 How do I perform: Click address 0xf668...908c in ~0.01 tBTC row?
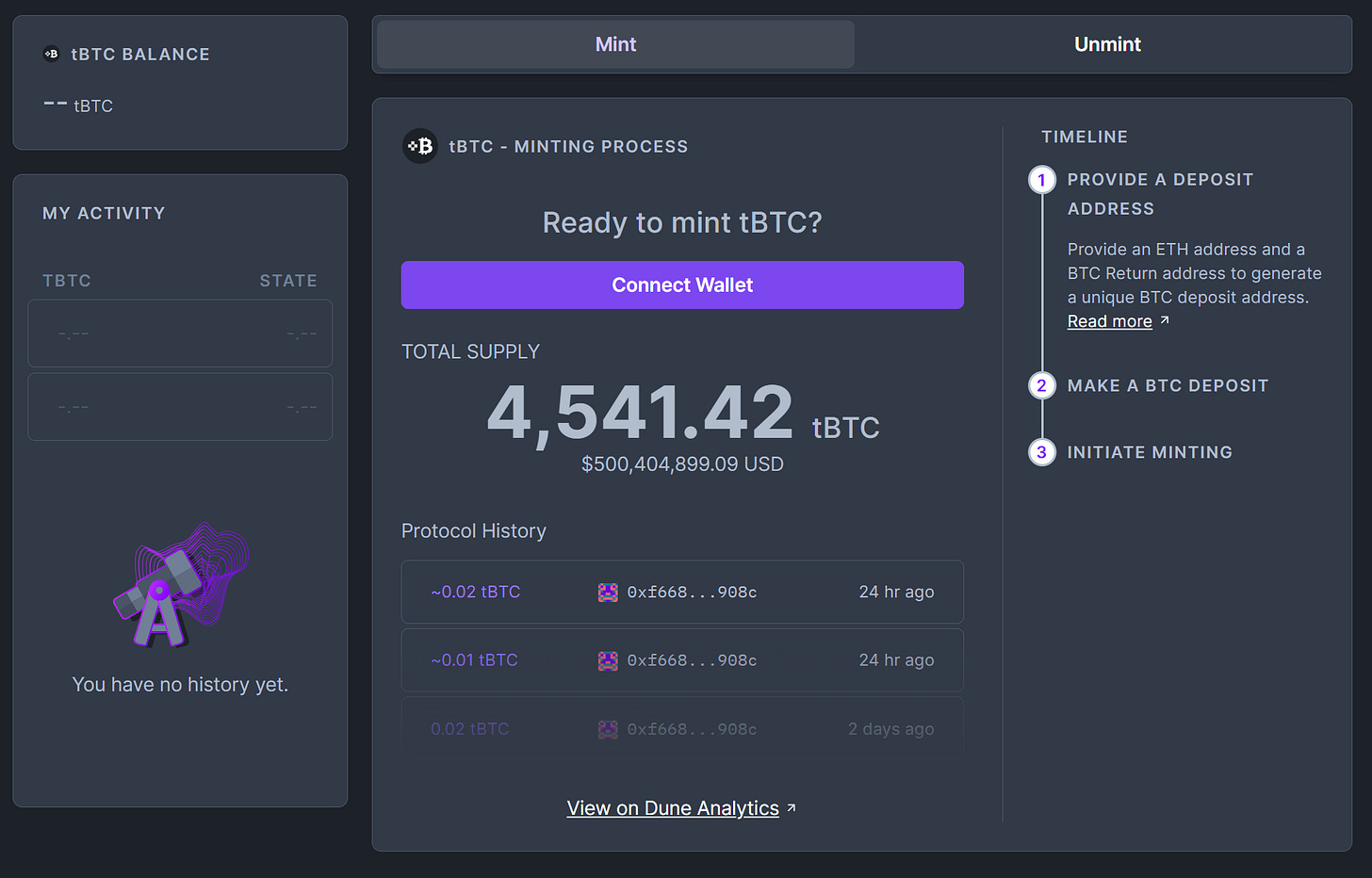coord(692,660)
